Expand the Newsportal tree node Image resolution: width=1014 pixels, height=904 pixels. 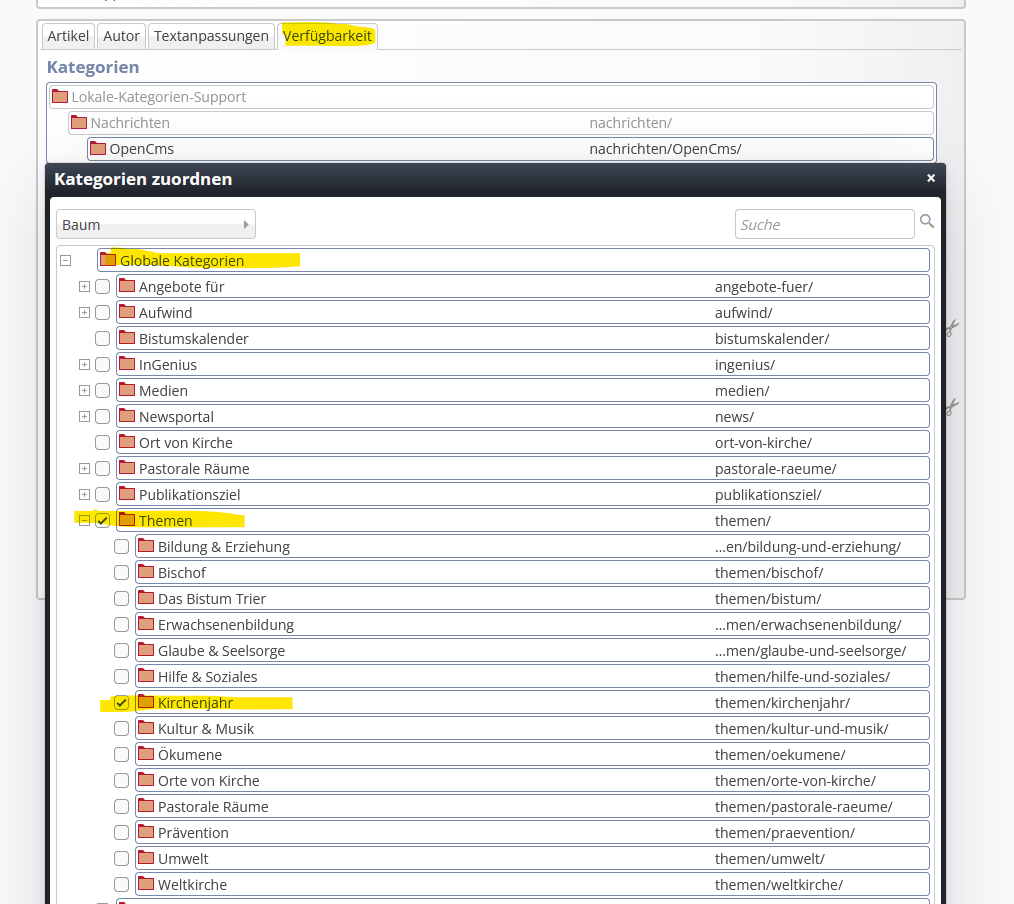coord(84,417)
